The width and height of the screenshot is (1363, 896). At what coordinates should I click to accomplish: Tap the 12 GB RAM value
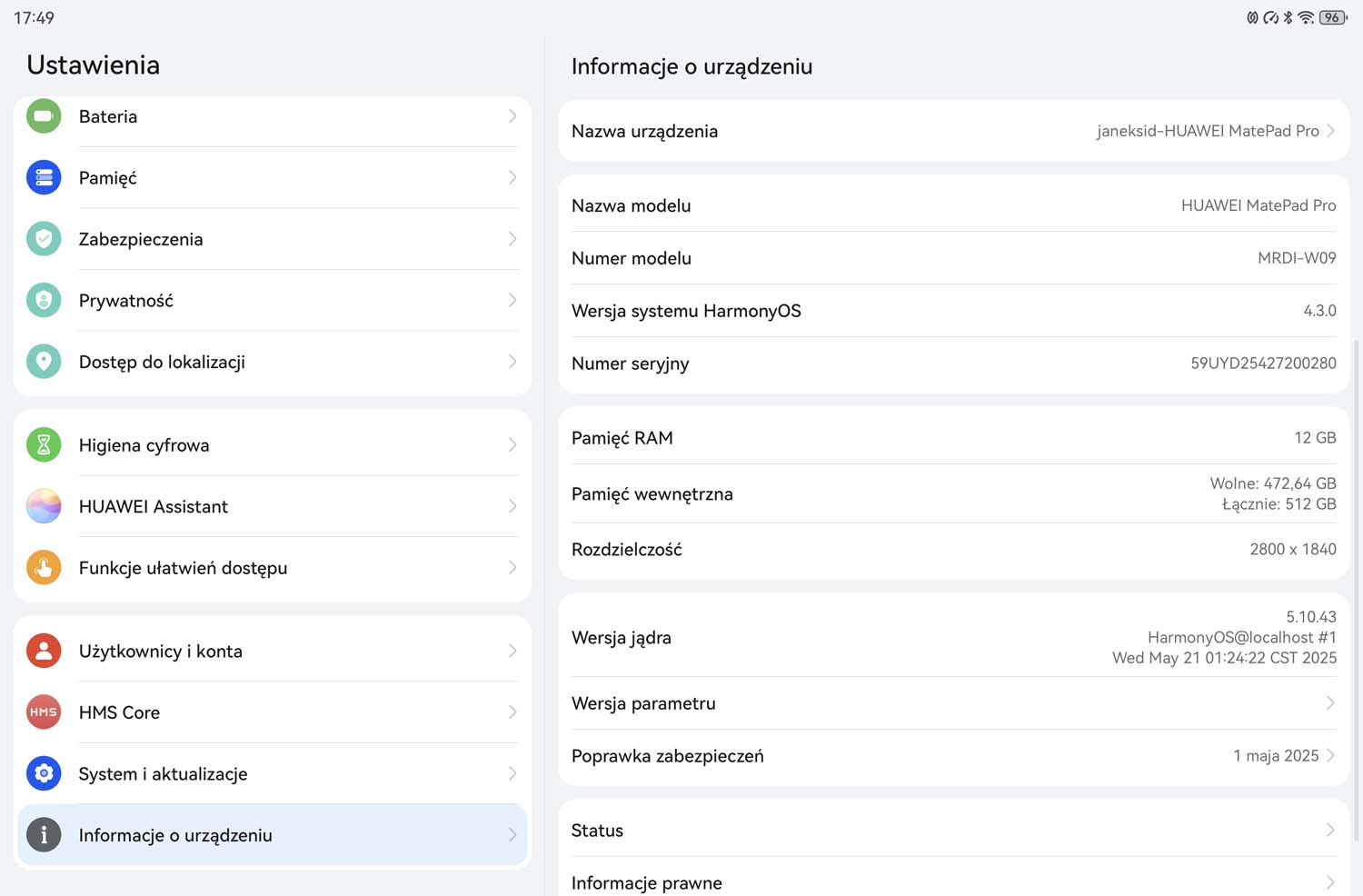(x=1315, y=438)
